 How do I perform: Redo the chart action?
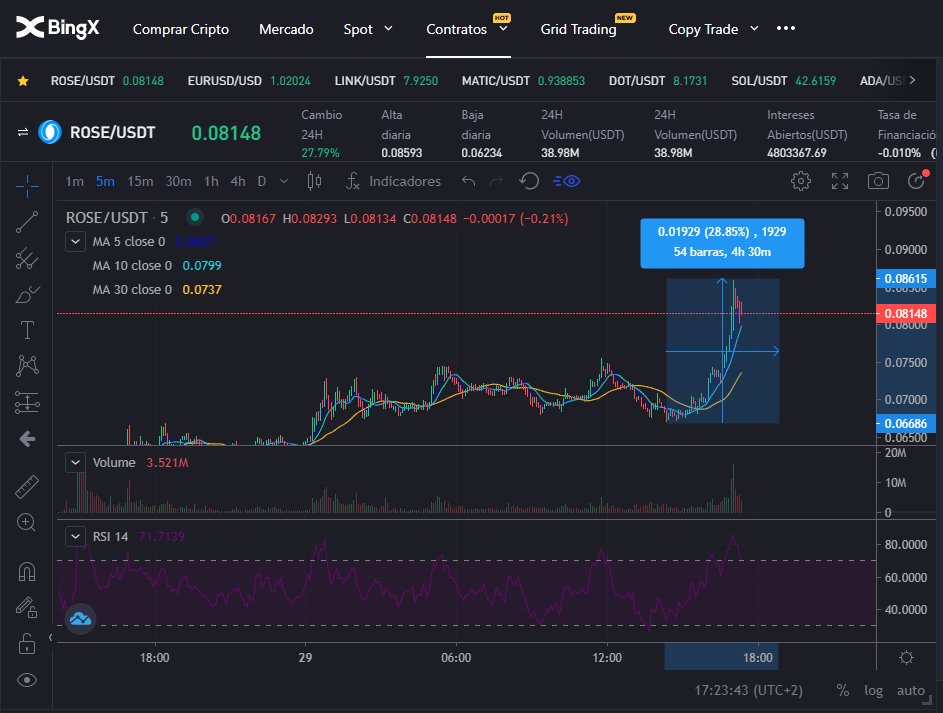pyautogui.click(x=496, y=181)
